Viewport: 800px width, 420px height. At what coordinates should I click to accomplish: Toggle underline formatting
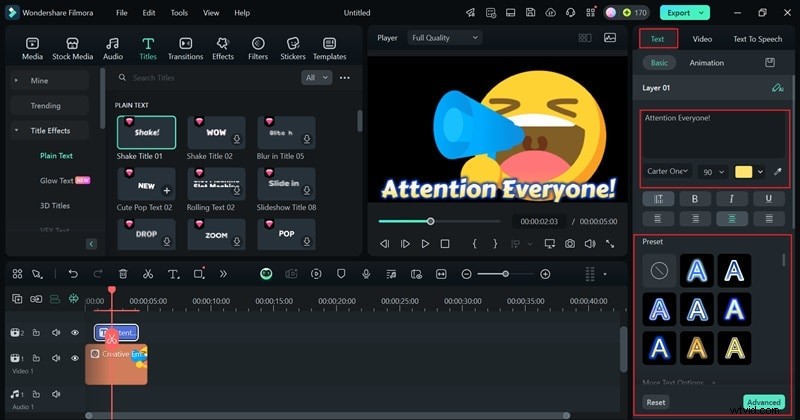pos(768,199)
